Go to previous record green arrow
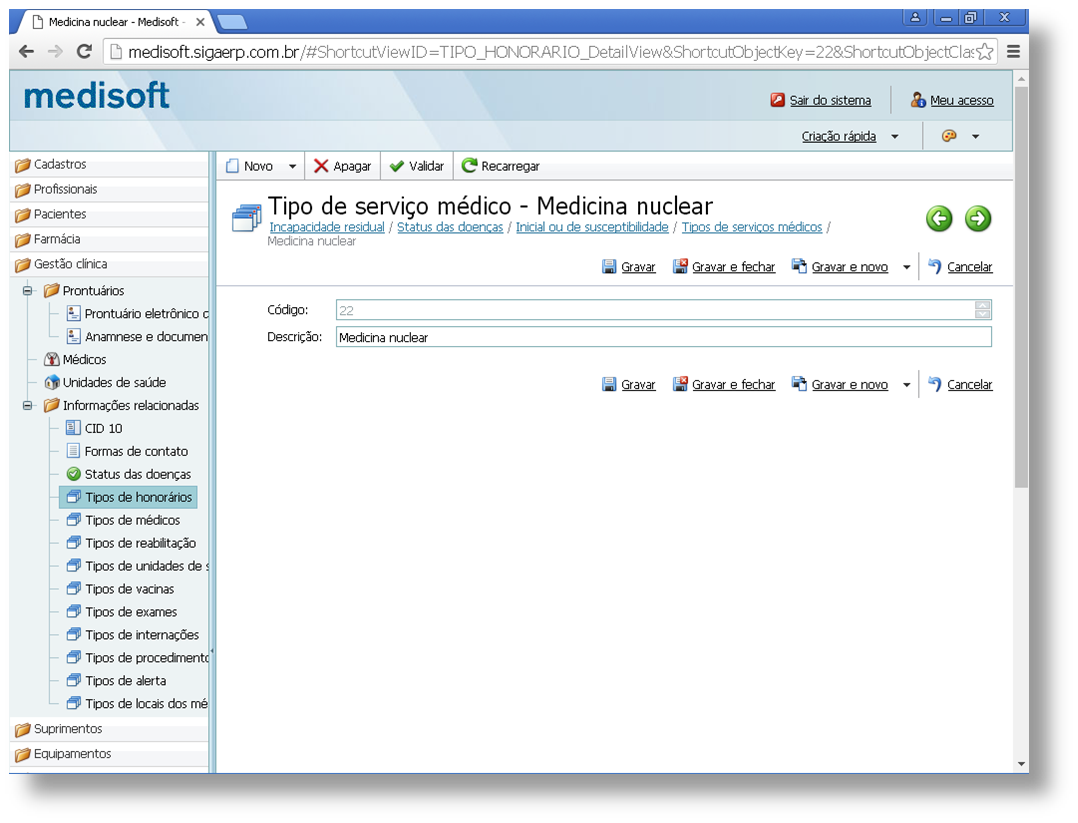The height and width of the screenshot is (823, 1078). point(938,219)
